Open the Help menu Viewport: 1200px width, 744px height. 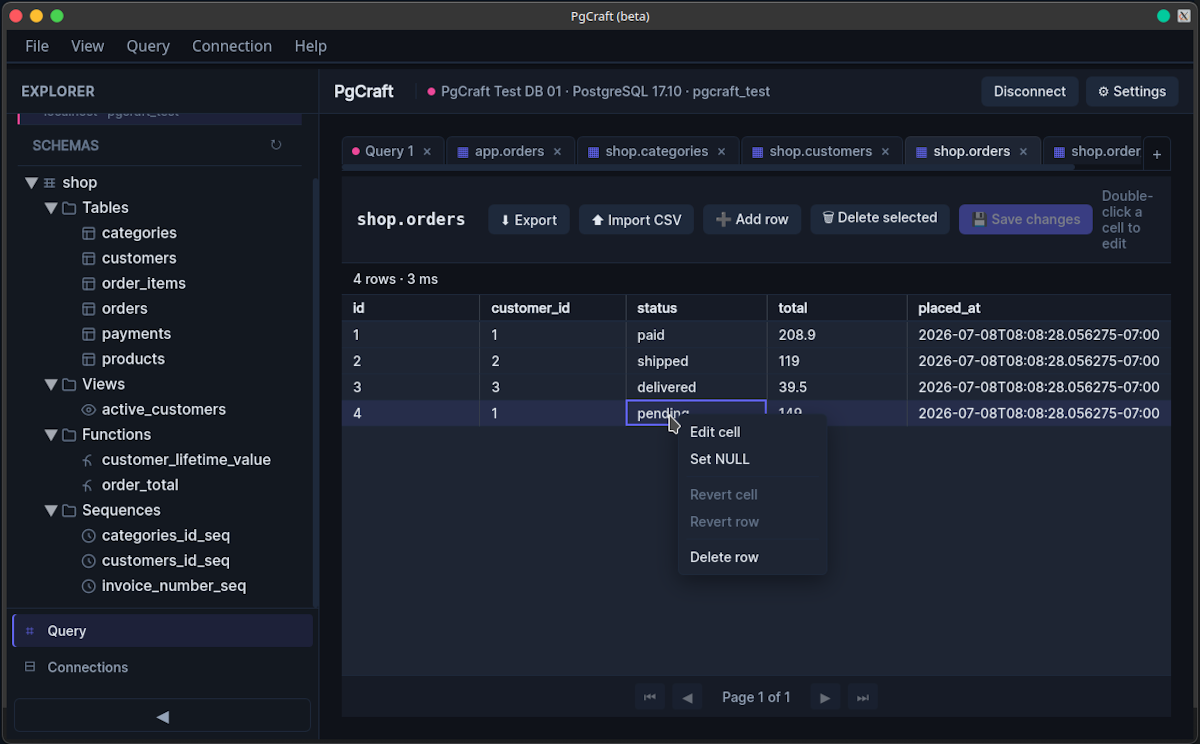click(311, 46)
